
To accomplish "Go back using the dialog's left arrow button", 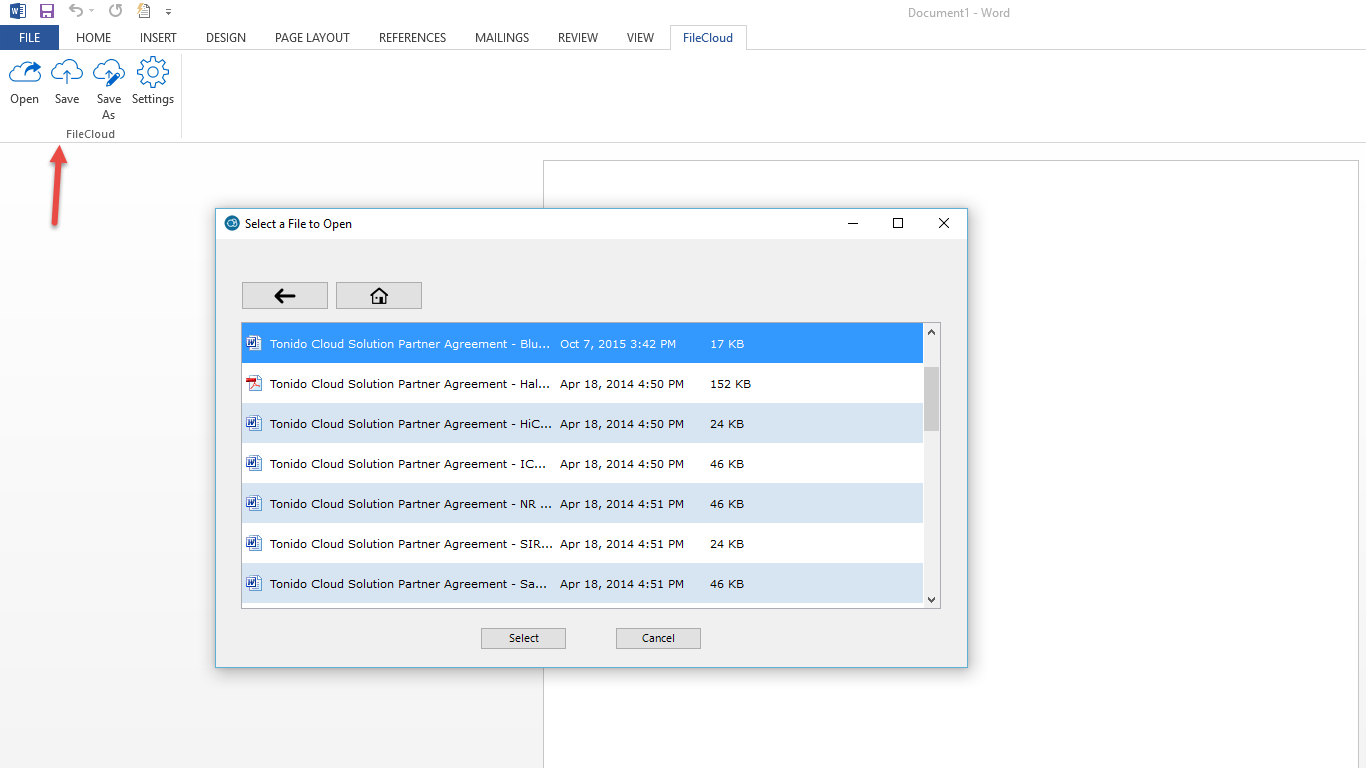I will pyautogui.click(x=285, y=296).
